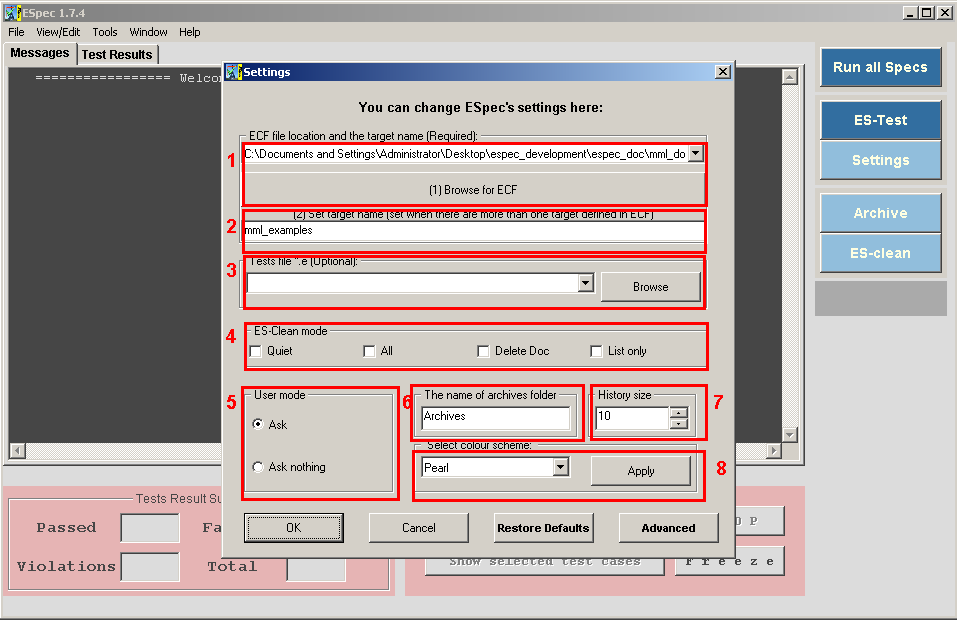
Task: Click the Messages pane scroll left arrow
Action: click(x=18, y=451)
